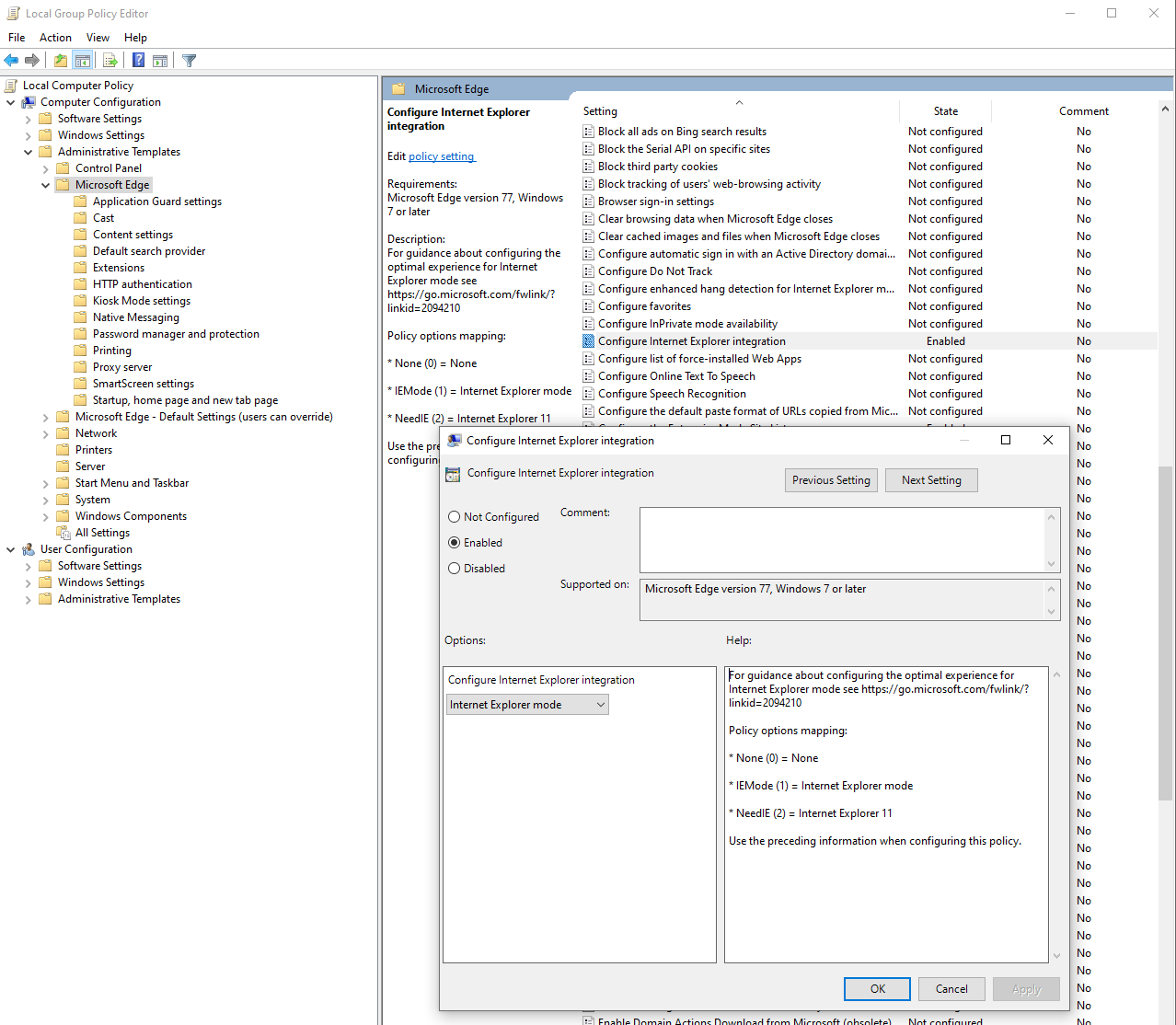Screen dimensions: 1176x1025
Task: Click the Help pane scroll down arrow
Action: tap(1056, 956)
